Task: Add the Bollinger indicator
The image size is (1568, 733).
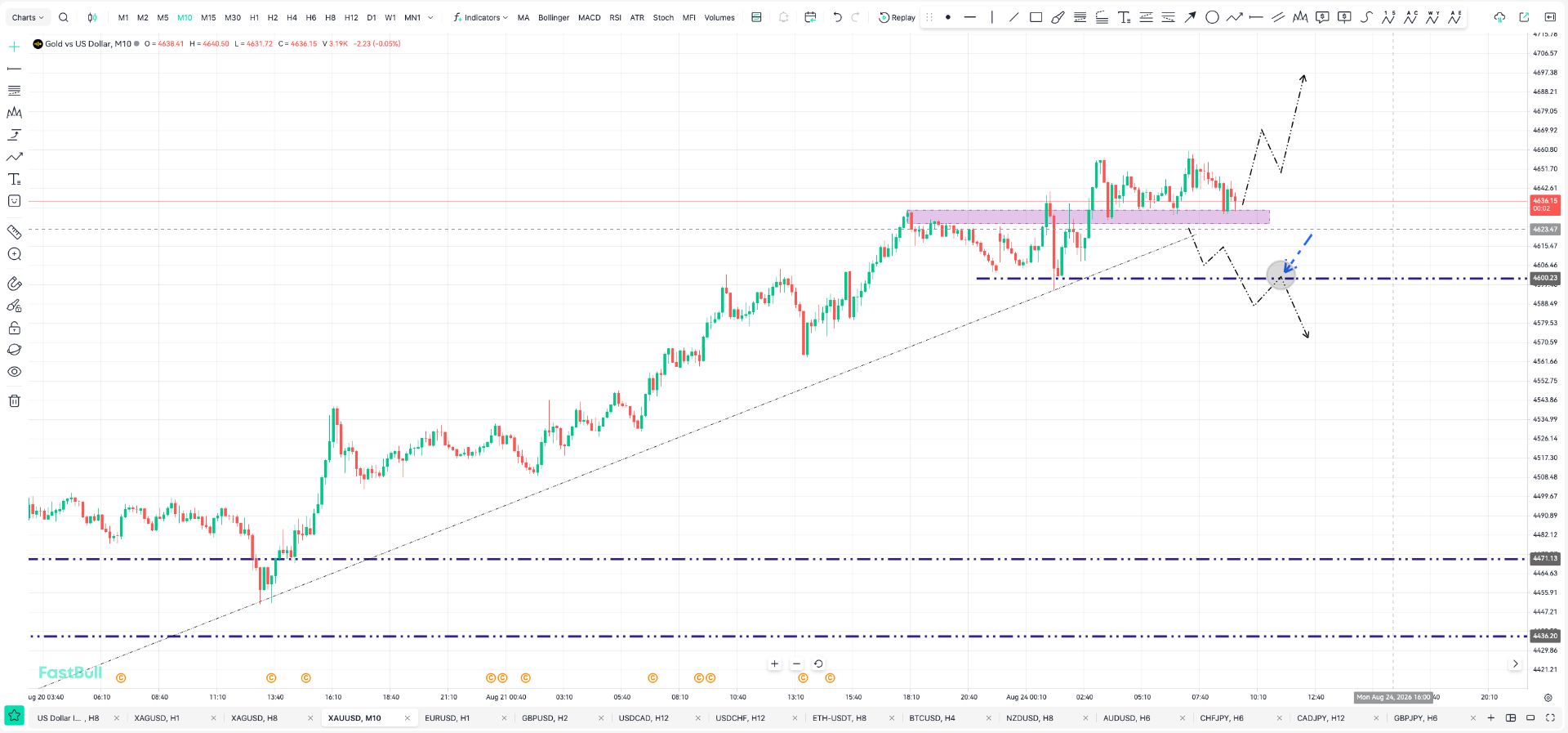Action: (x=554, y=17)
